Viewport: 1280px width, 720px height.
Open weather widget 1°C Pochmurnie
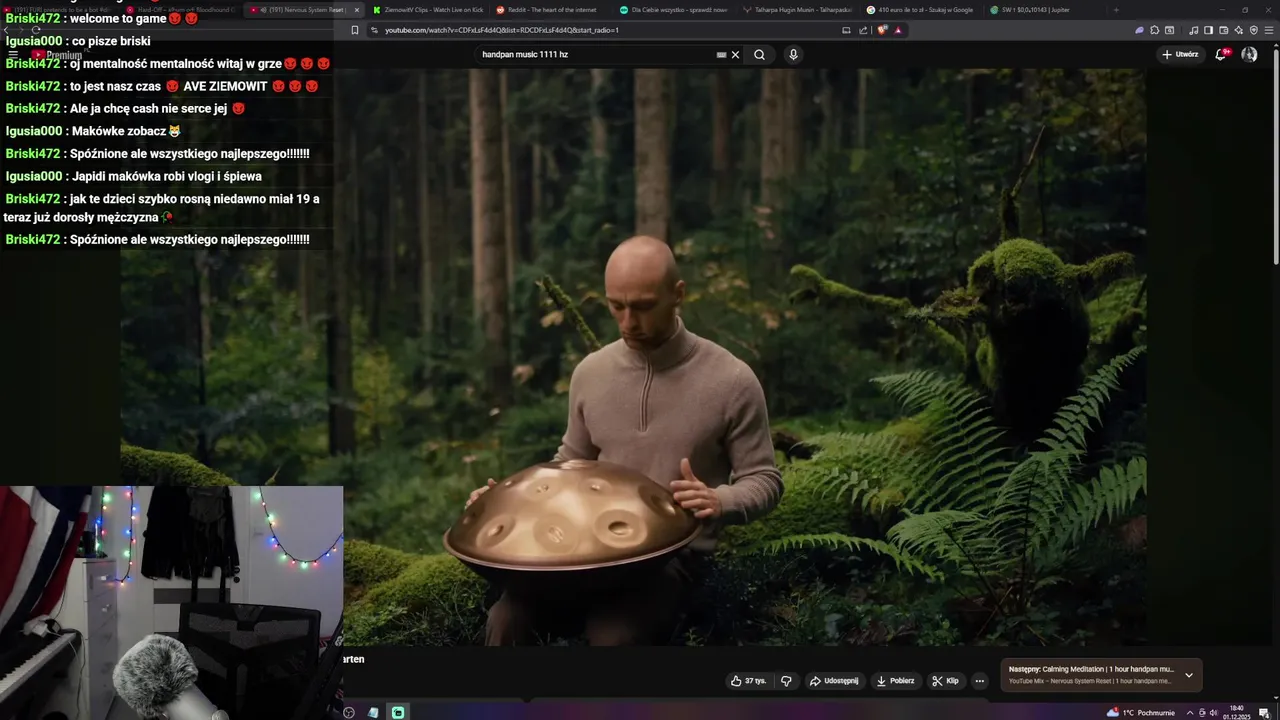pos(1140,712)
